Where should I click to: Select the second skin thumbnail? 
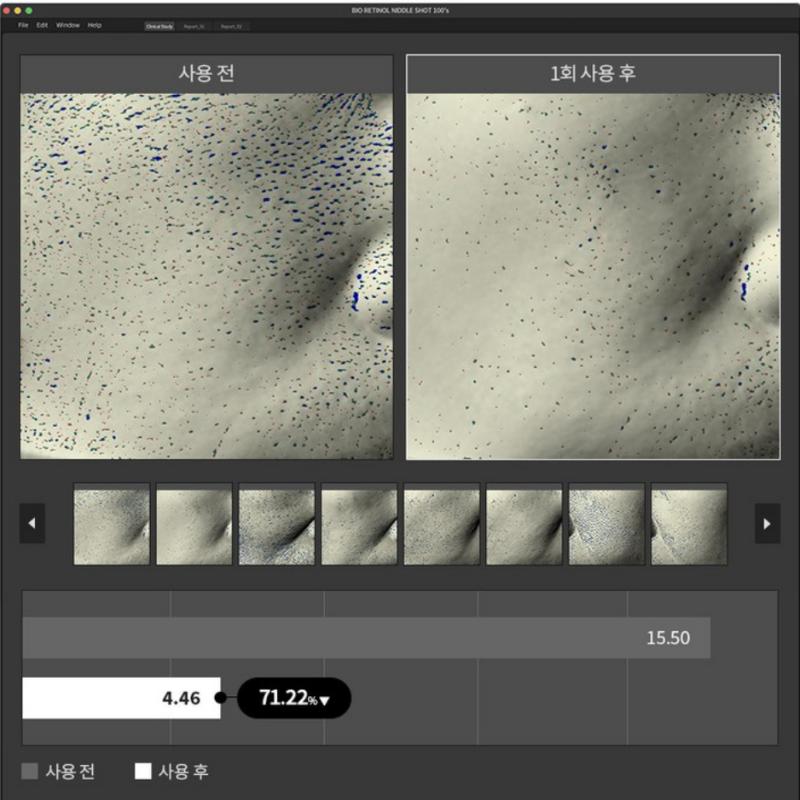click(x=194, y=524)
